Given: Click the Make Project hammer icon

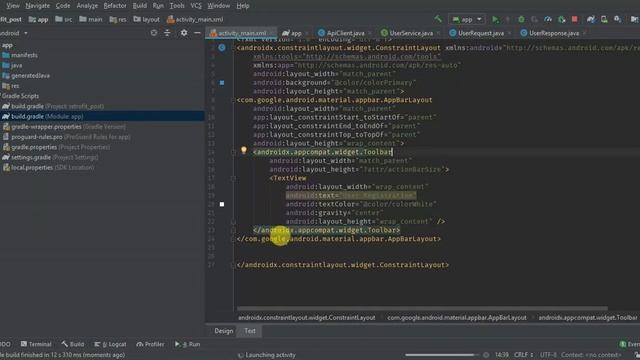Looking at the screenshot, I should pos(438,19).
